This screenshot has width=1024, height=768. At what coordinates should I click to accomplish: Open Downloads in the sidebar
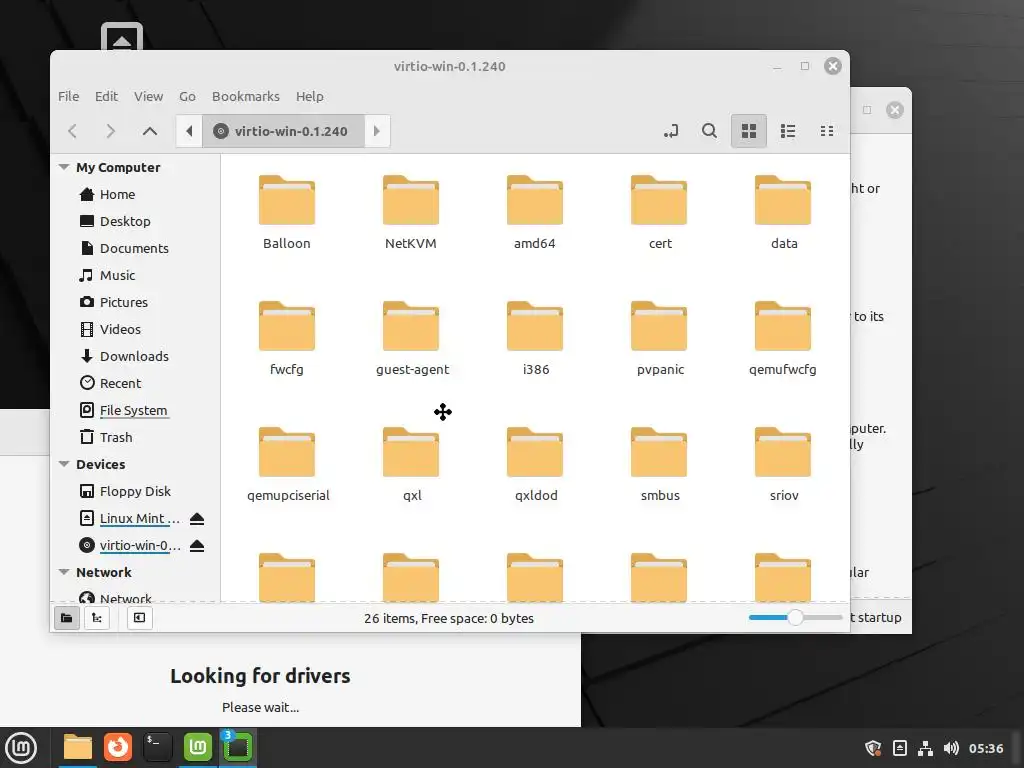click(x=135, y=357)
